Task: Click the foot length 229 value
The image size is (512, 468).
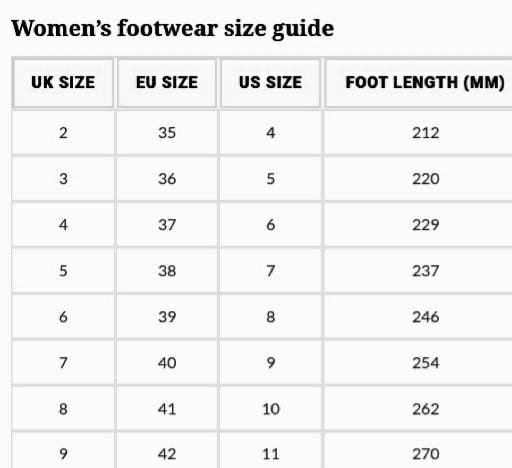Action: (x=426, y=225)
